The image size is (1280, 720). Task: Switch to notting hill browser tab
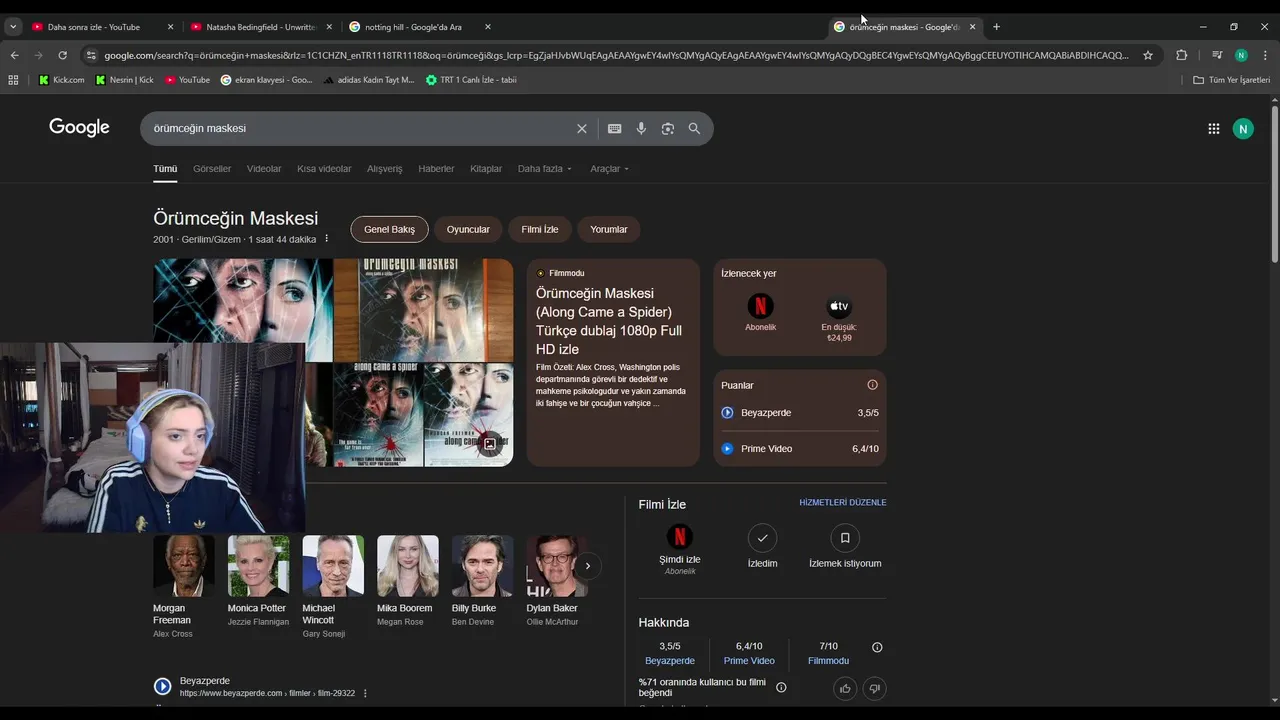pos(421,27)
